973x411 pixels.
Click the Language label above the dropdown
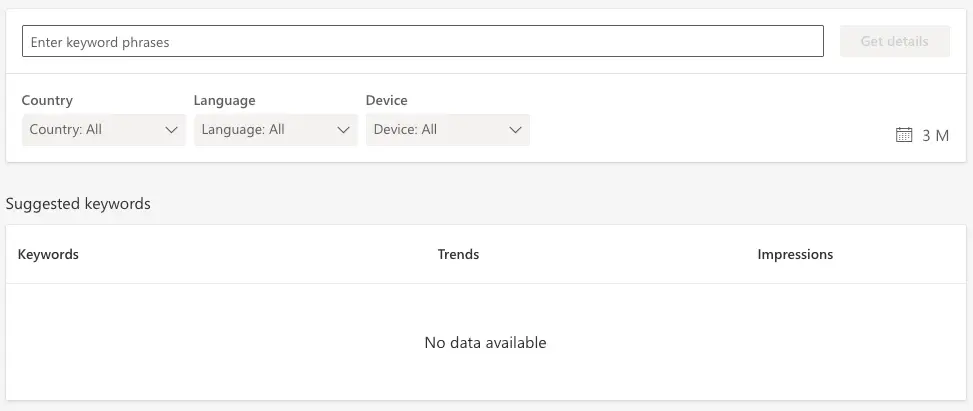(x=225, y=100)
